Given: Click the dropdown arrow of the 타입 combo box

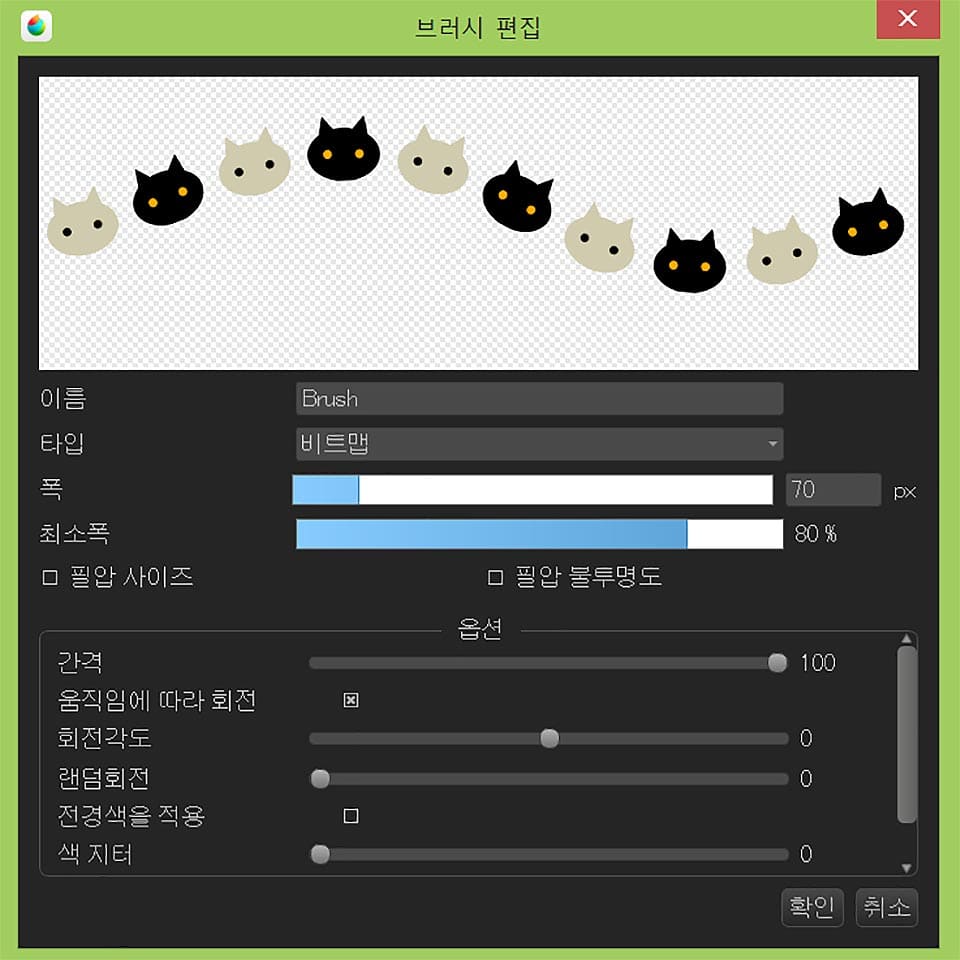Looking at the screenshot, I should 773,444.
